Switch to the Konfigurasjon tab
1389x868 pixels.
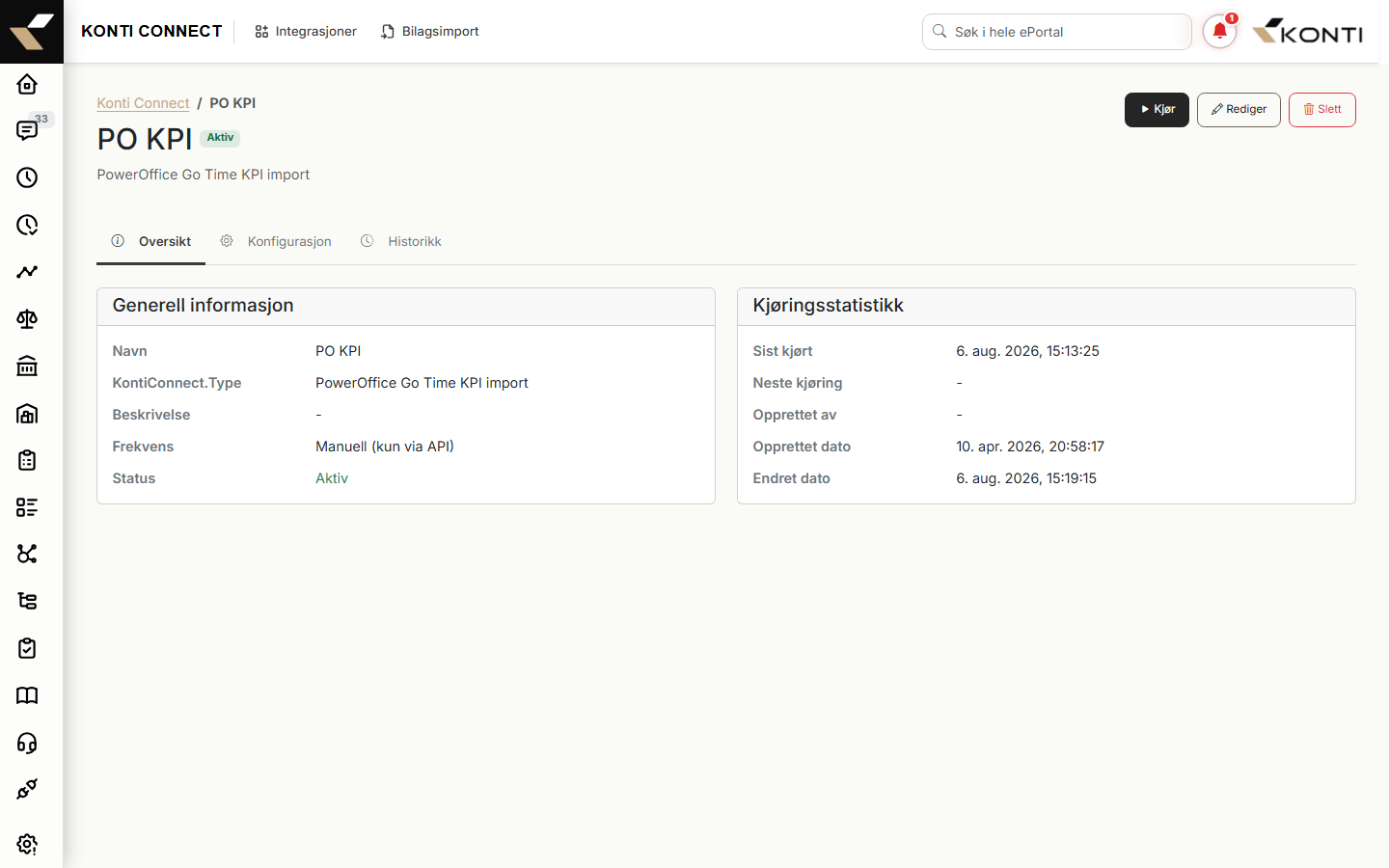point(276,241)
